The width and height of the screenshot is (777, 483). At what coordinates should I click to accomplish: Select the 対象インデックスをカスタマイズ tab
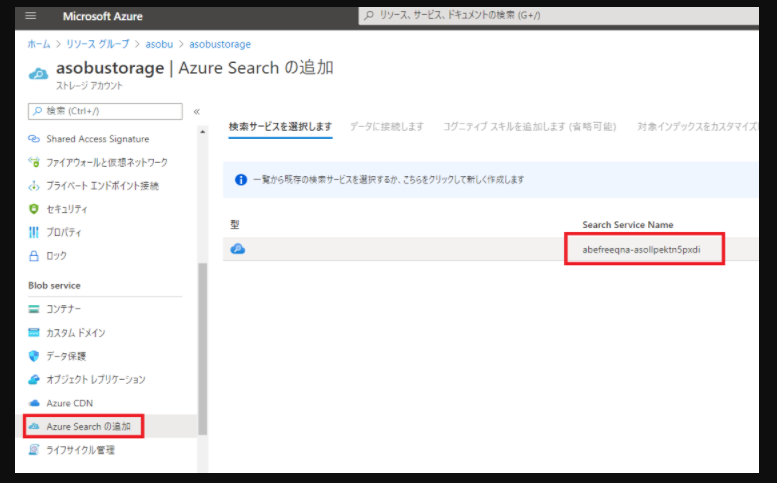coord(697,127)
